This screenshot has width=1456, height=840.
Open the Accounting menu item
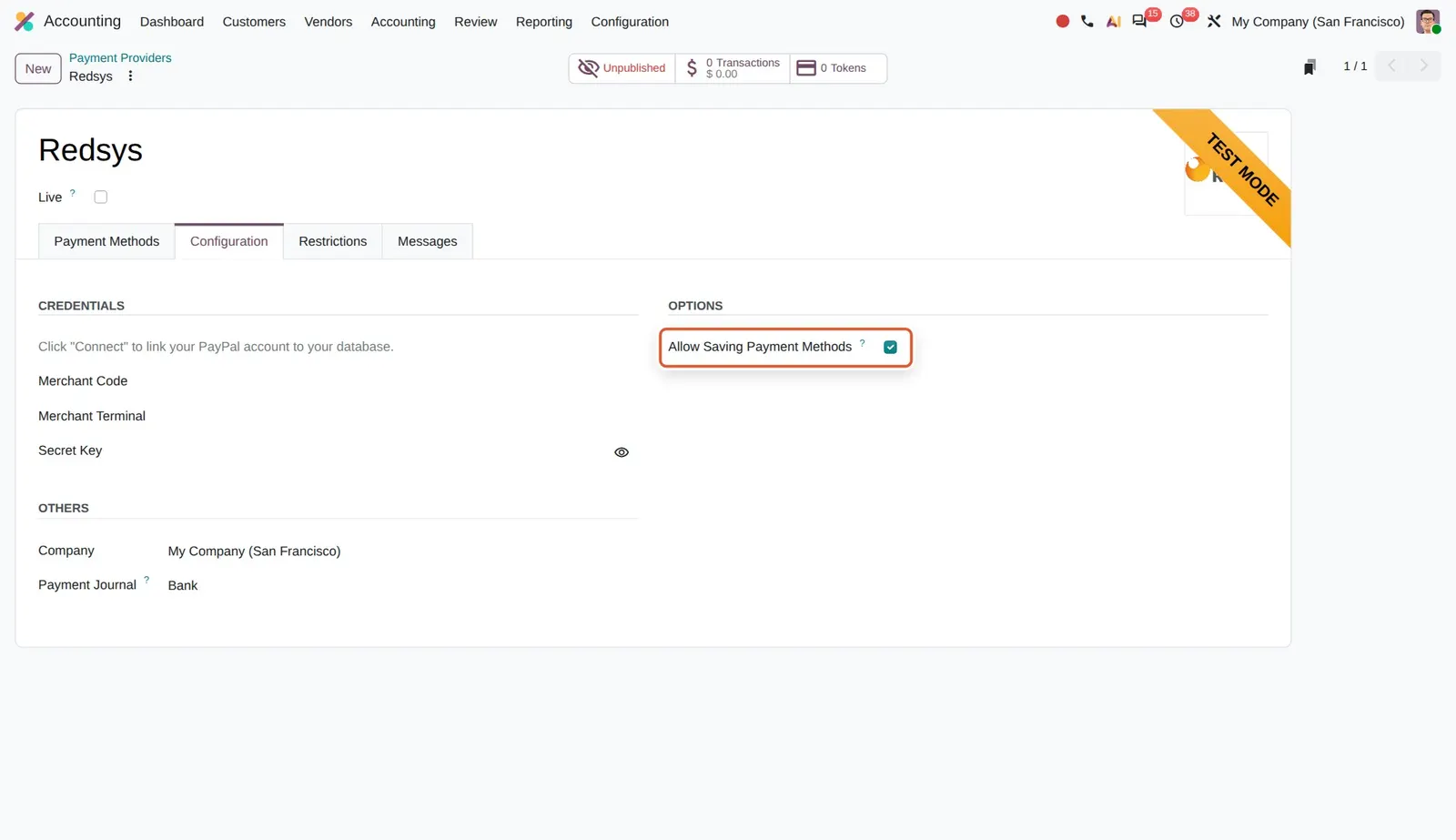point(403,22)
